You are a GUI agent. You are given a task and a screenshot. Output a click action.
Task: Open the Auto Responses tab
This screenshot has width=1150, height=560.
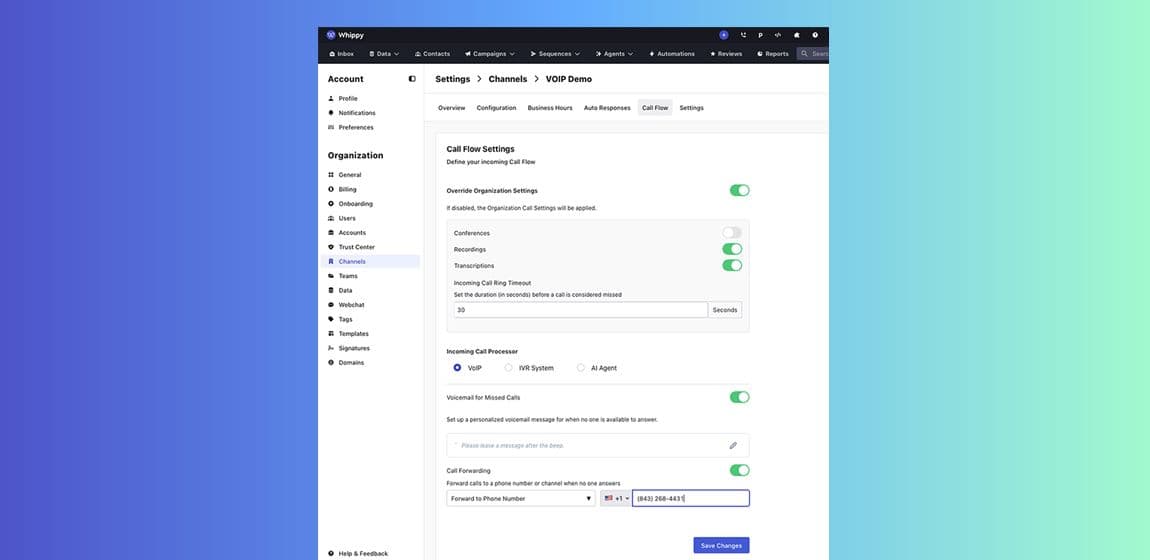tap(607, 108)
